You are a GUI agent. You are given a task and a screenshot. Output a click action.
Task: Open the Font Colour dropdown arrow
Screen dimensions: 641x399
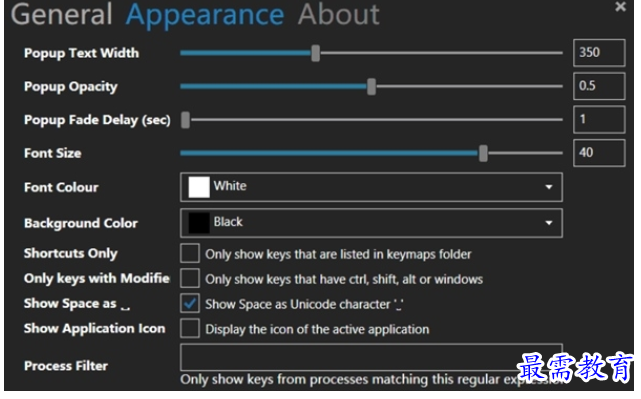(x=549, y=187)
